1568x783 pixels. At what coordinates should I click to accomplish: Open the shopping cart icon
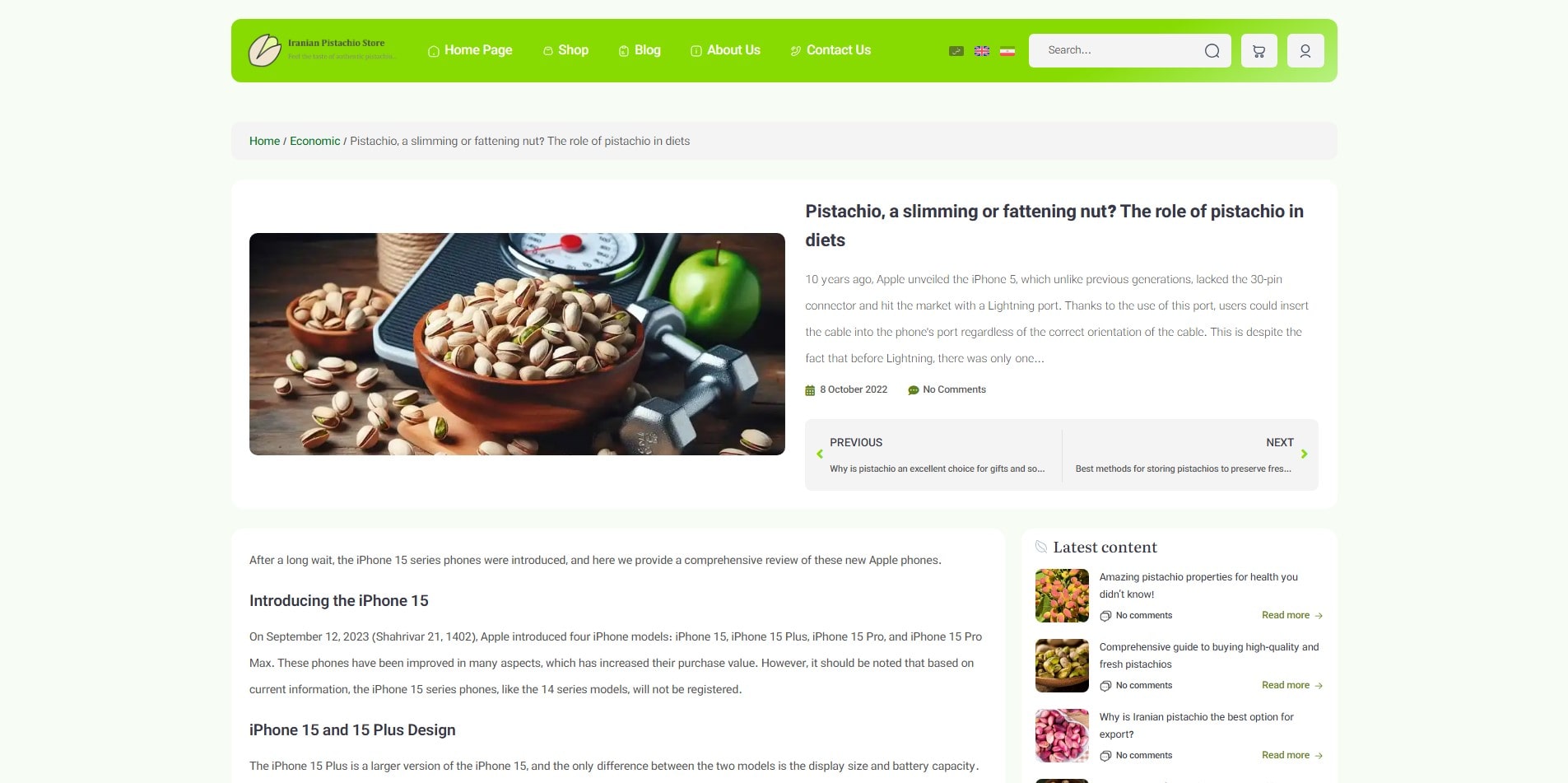[1259, 51]
